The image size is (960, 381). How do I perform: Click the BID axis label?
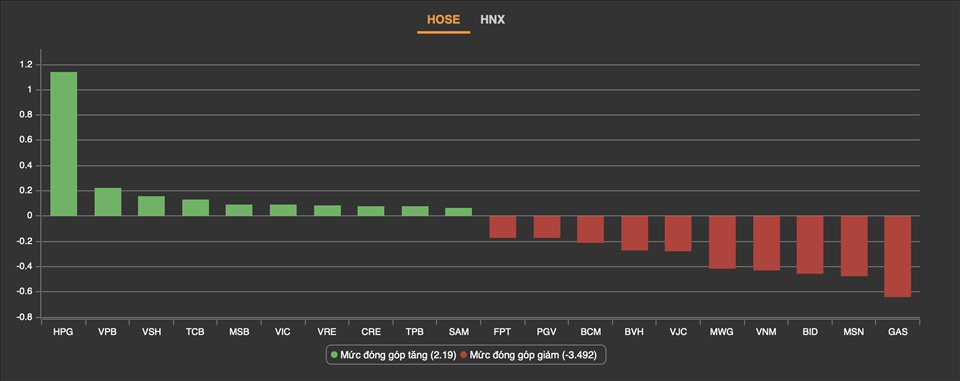point(810,332)
